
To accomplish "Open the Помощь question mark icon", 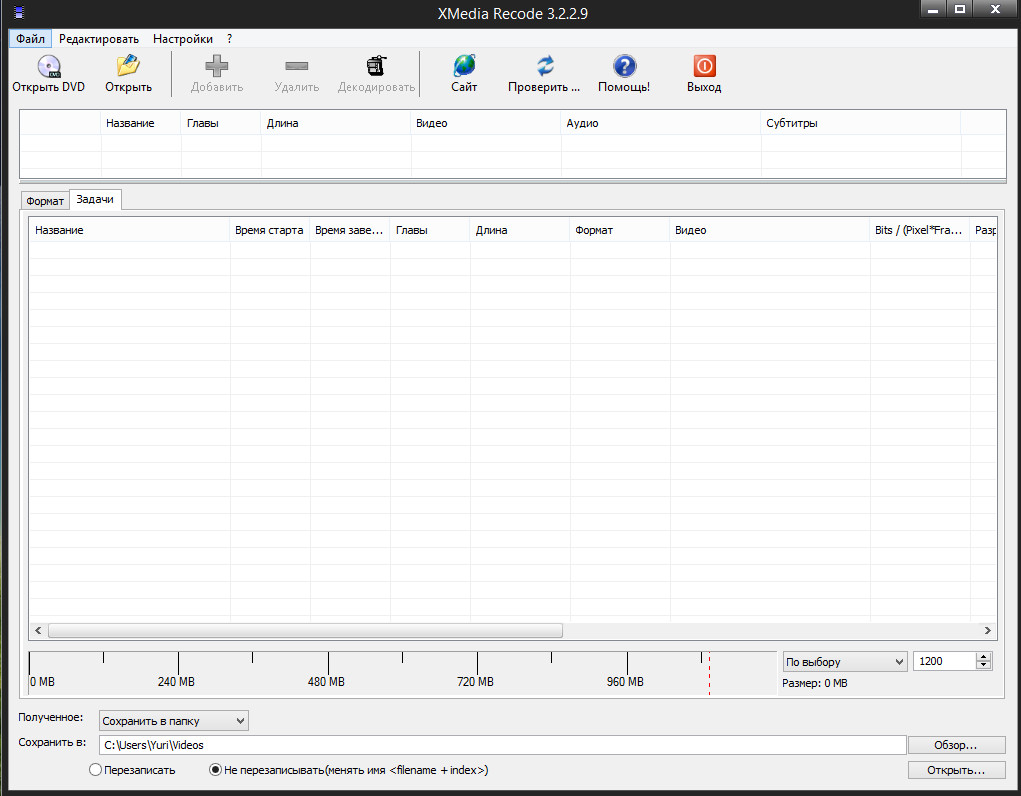I will (624, 66).
